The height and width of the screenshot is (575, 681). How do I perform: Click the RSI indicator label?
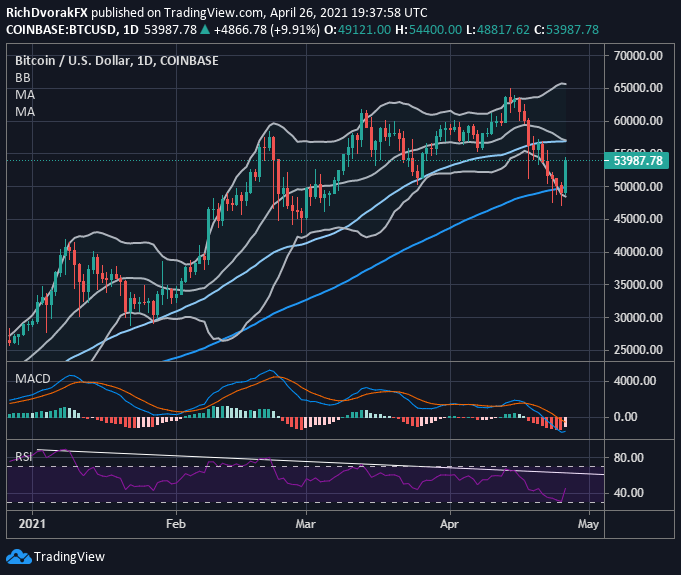click(23, 456)
